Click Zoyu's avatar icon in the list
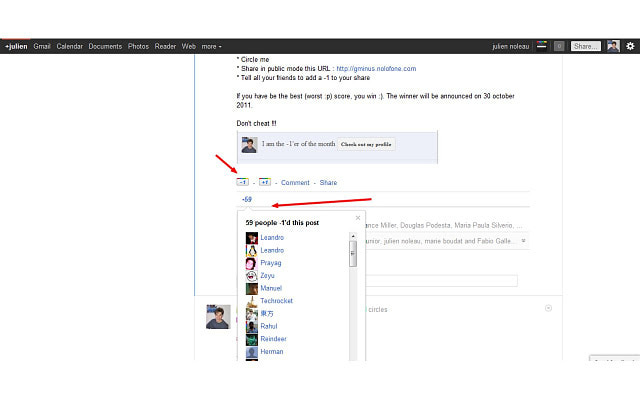 tap(252, 275)
